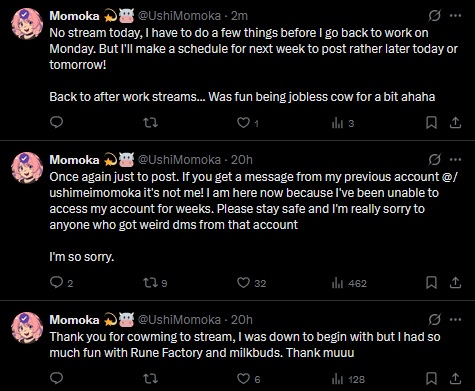Reply to the hacked account warning tweet

coord(61,283)
